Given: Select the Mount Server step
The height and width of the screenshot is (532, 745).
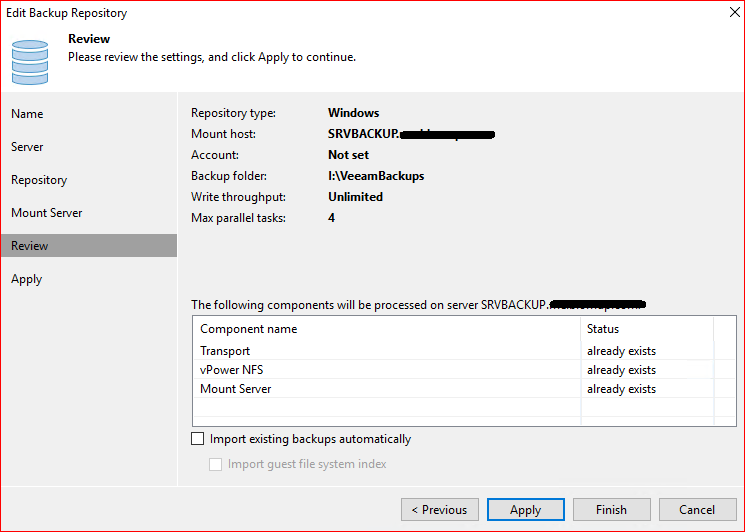Looking at the screenshot, I should pos(47,213).
